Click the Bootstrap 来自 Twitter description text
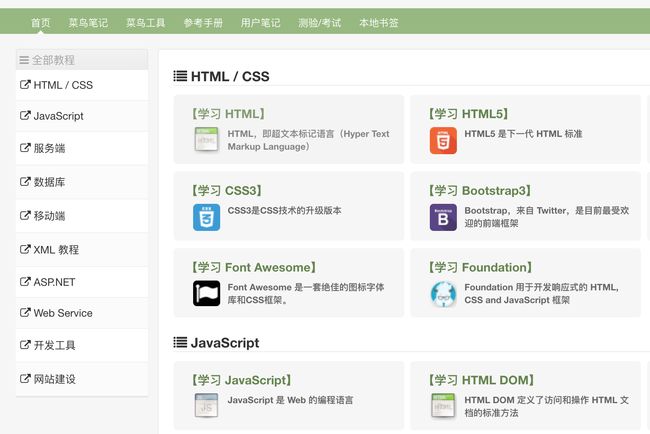 click(x=546, y=217)
